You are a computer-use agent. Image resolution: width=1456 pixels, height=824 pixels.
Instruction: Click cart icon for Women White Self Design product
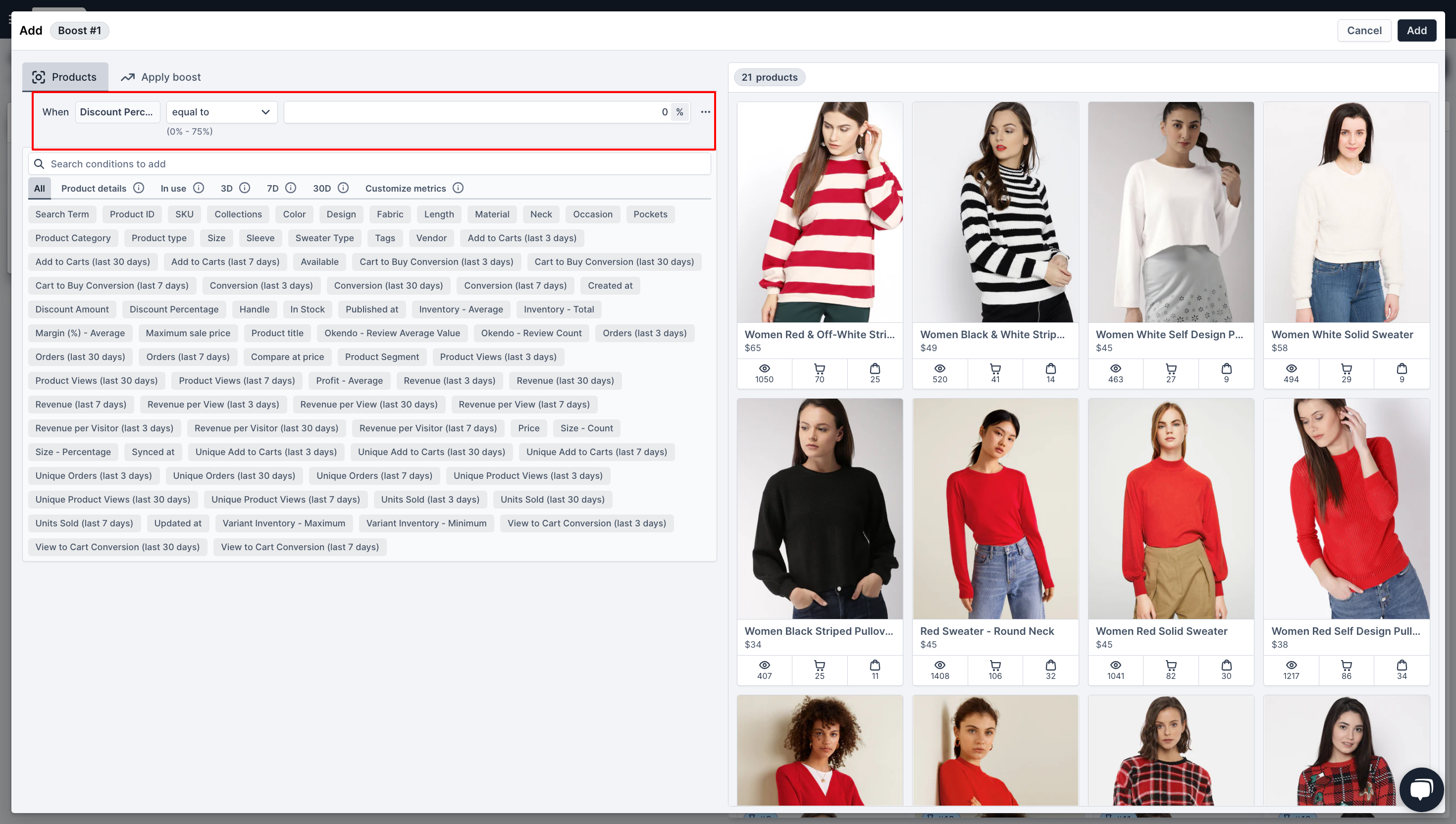pos(1171,368)
